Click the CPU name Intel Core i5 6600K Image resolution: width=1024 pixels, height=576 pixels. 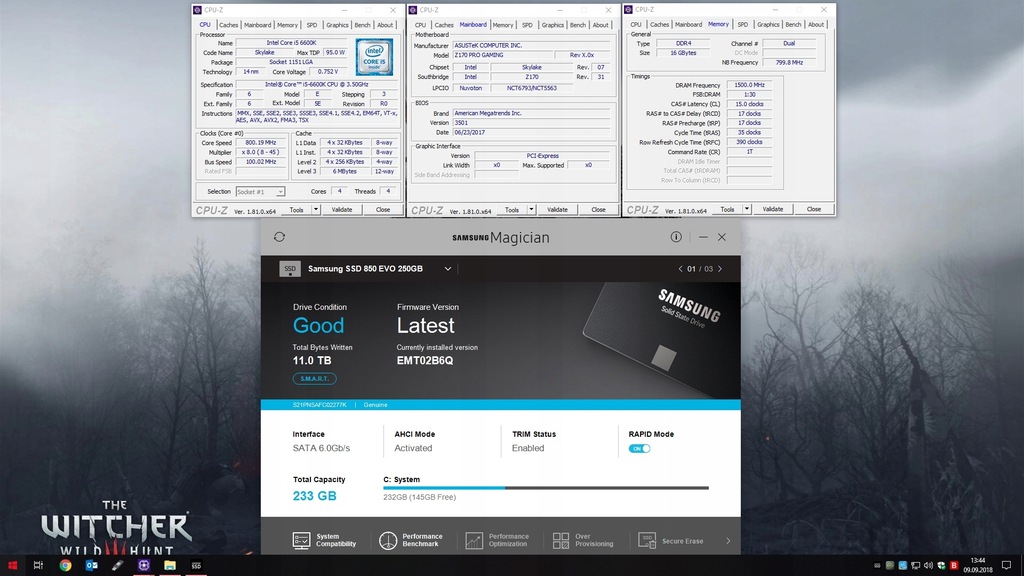(x=292, y=43)
